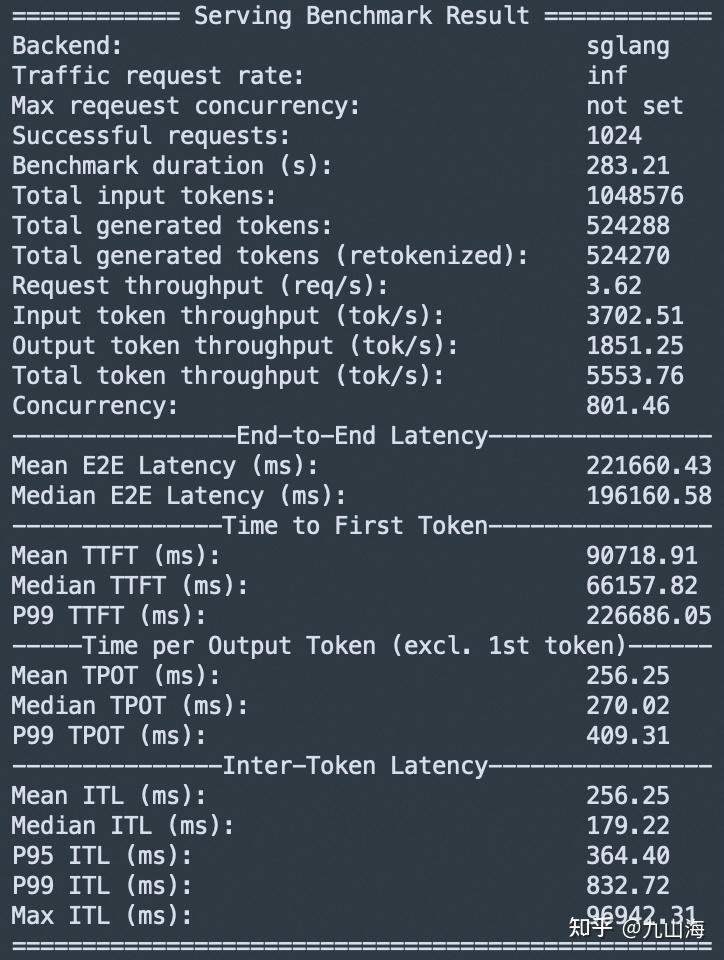Screen dimensions: 724x960
Task: Click the P99 TTFT value 226686.05
Action: coord(649,616)
